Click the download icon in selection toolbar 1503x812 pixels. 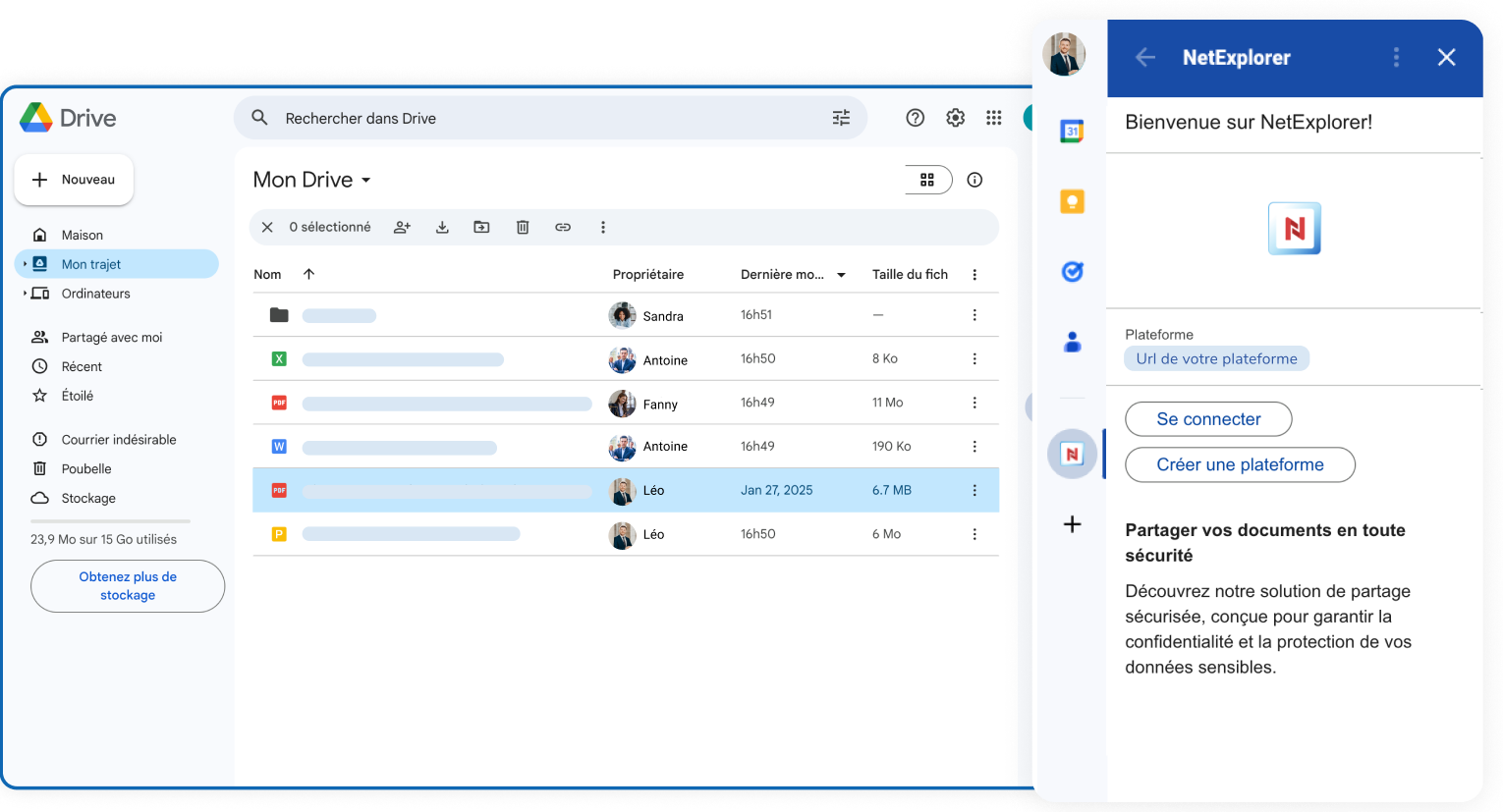click(442, 228)
